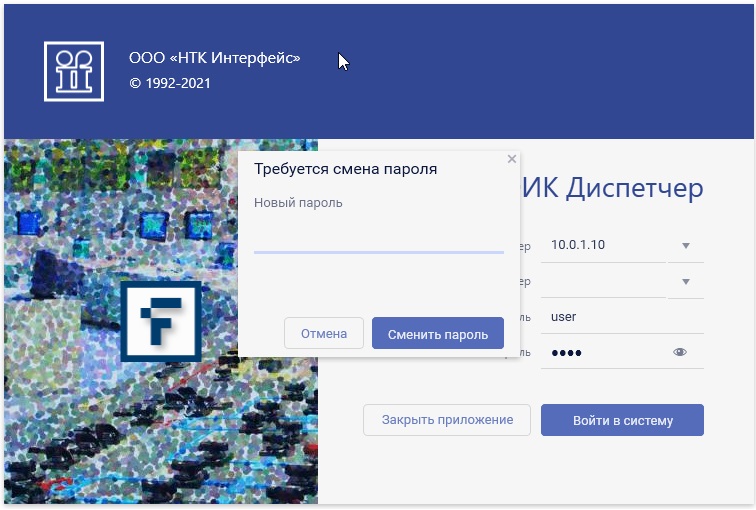Open the dropdown arrow below the server address
The width and height of the screenshot is (756, 510).
(685, 282)
